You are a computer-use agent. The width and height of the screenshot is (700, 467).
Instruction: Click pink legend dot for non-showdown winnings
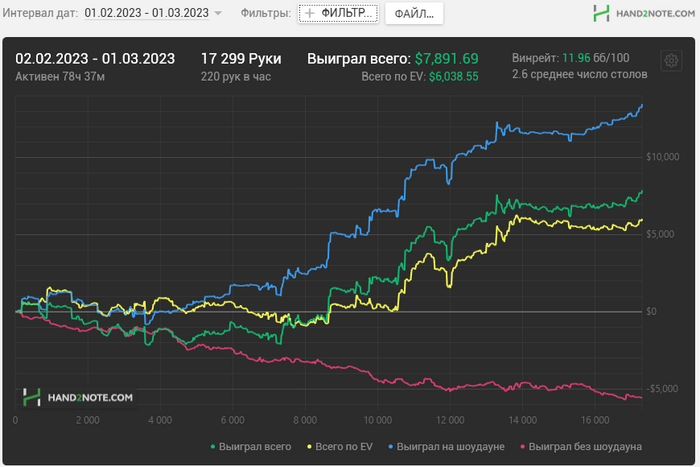[523, 446]
